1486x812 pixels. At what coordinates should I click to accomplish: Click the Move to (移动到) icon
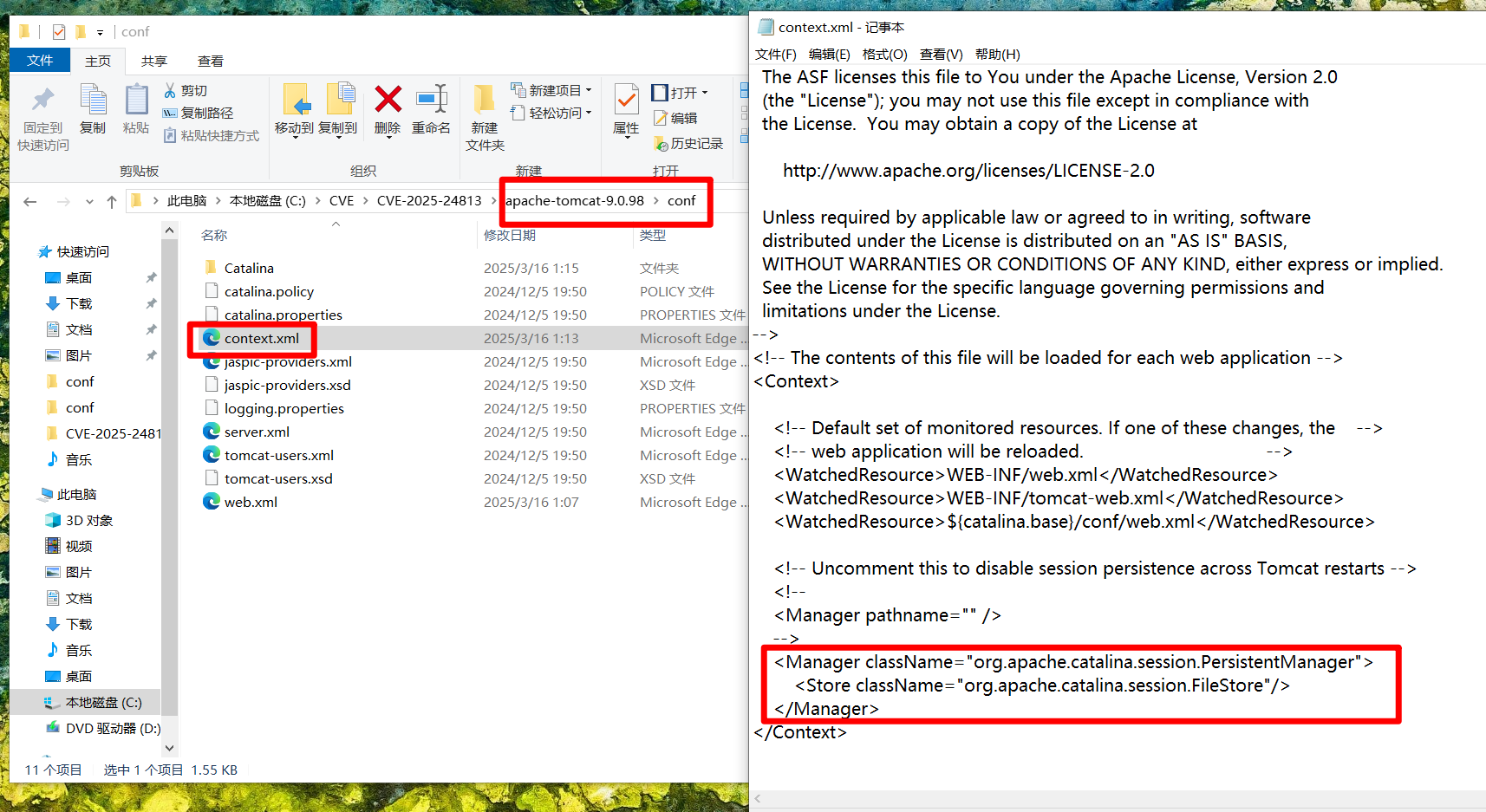point(295,101)
